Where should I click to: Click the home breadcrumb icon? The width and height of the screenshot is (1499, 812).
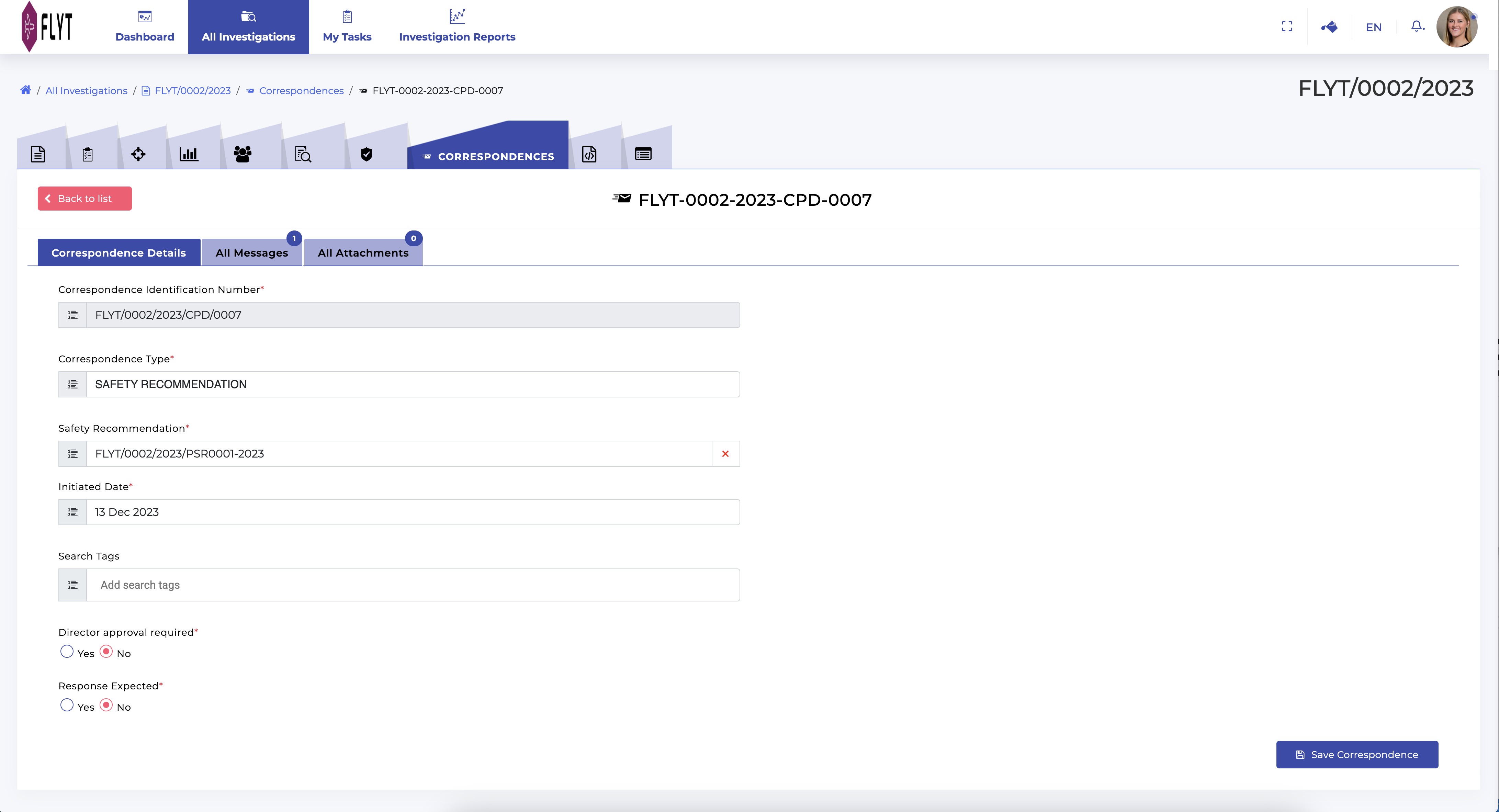(25, 90)
